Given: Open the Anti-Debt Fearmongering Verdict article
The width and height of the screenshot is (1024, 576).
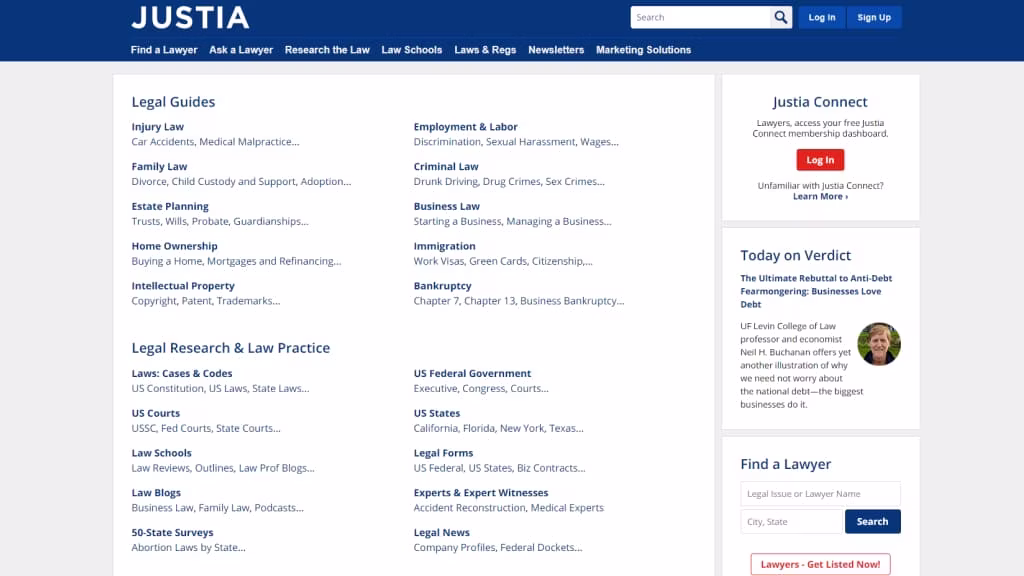Looking at the screenshot, I should pos(816,291).
